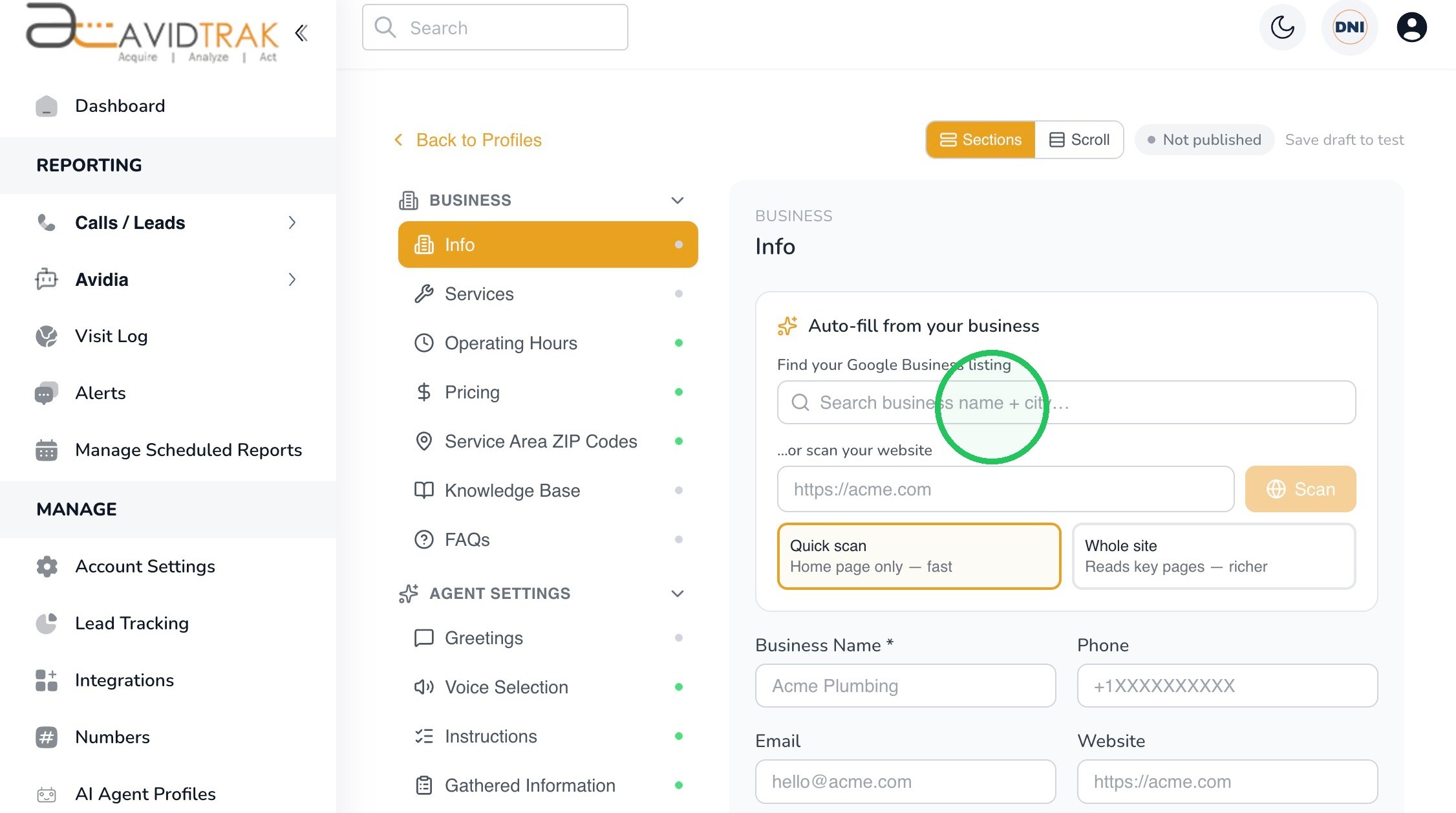This screenshot has height=813, width=1456.
Task: Click the Knowledge Base book icon
Action: click(x=424, y=490)
